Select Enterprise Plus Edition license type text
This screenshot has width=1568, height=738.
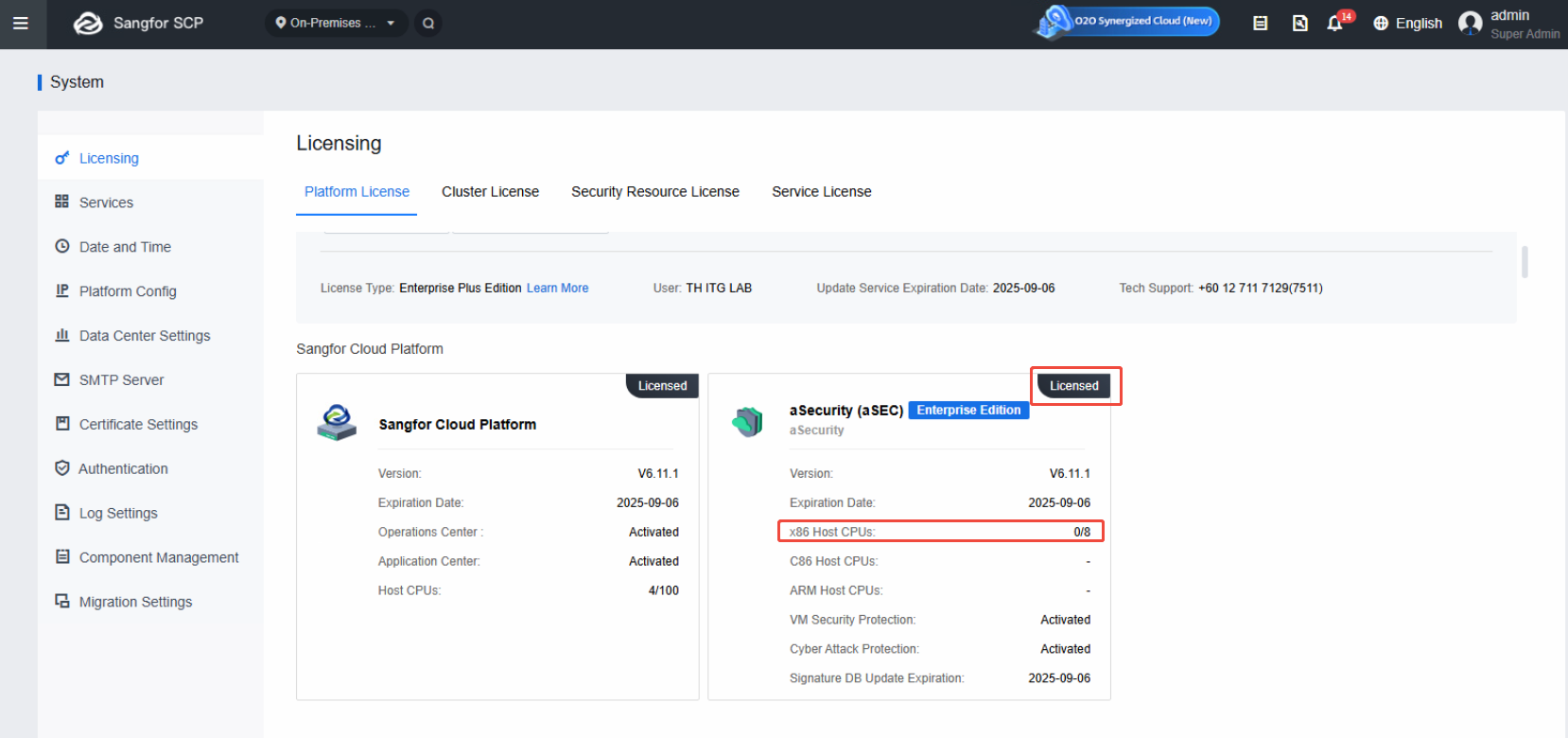click(x=461, y=289)
